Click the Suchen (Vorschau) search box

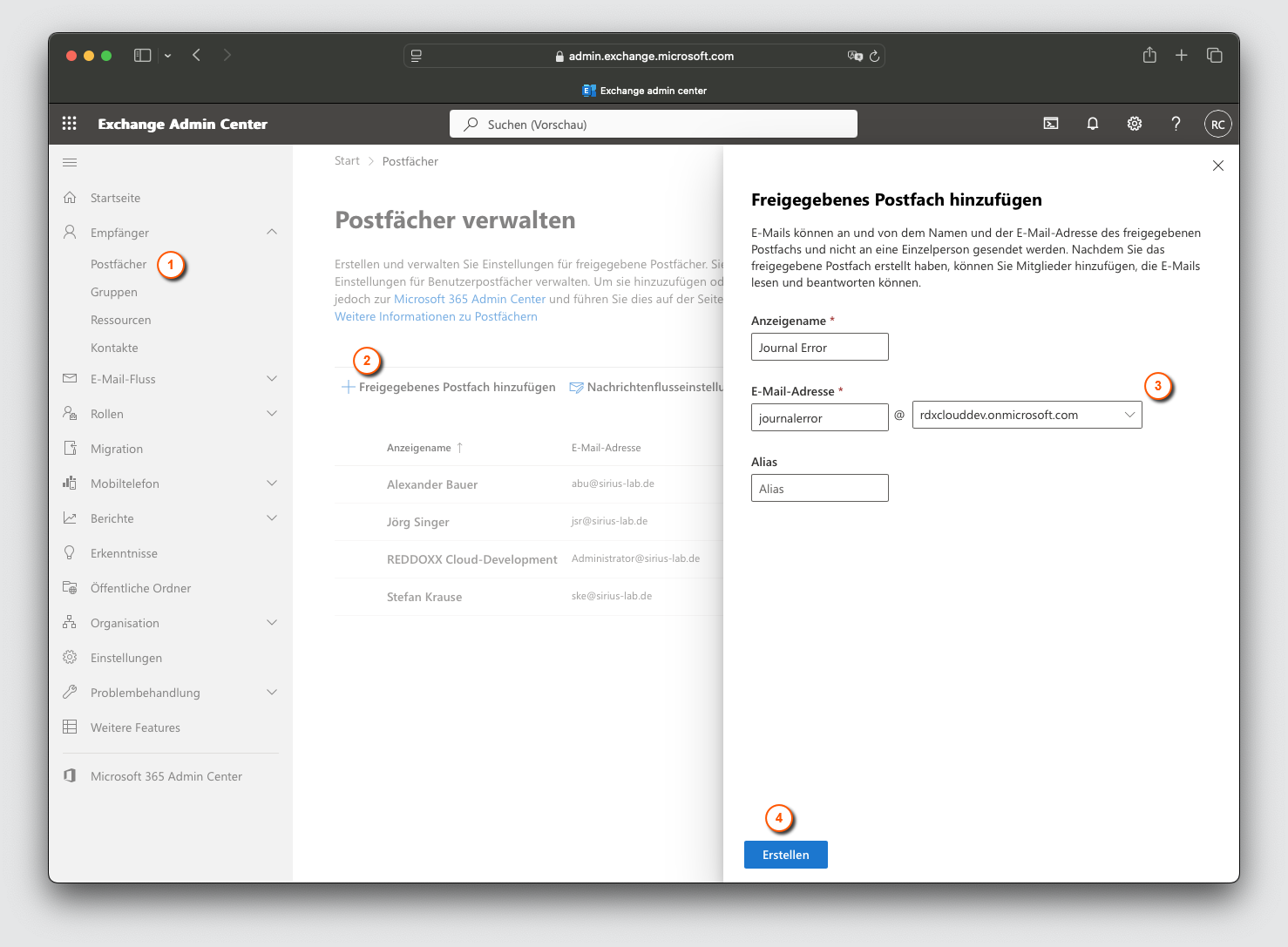(x=654, y=124)
